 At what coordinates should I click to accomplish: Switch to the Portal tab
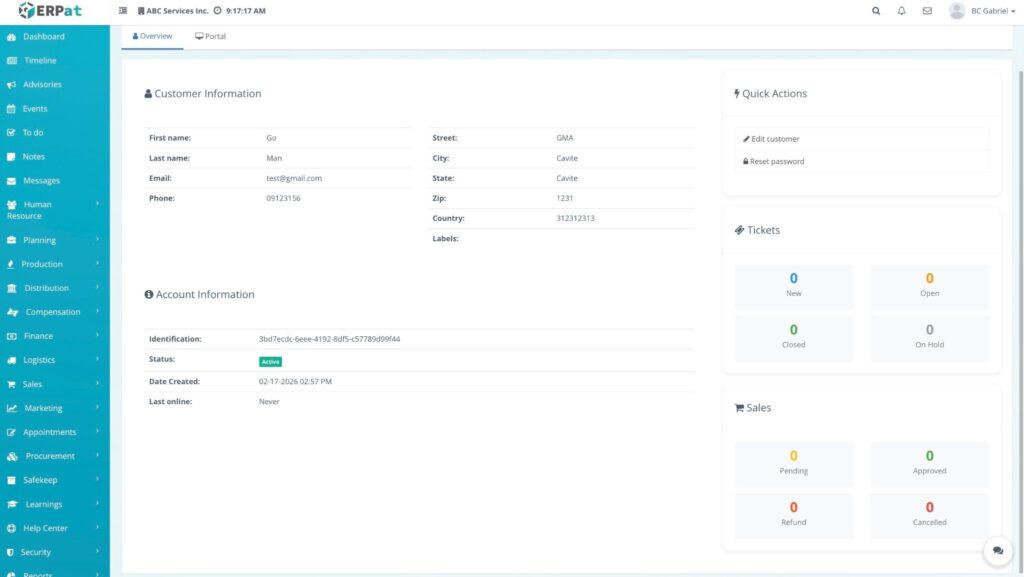(x=211, y=36)
